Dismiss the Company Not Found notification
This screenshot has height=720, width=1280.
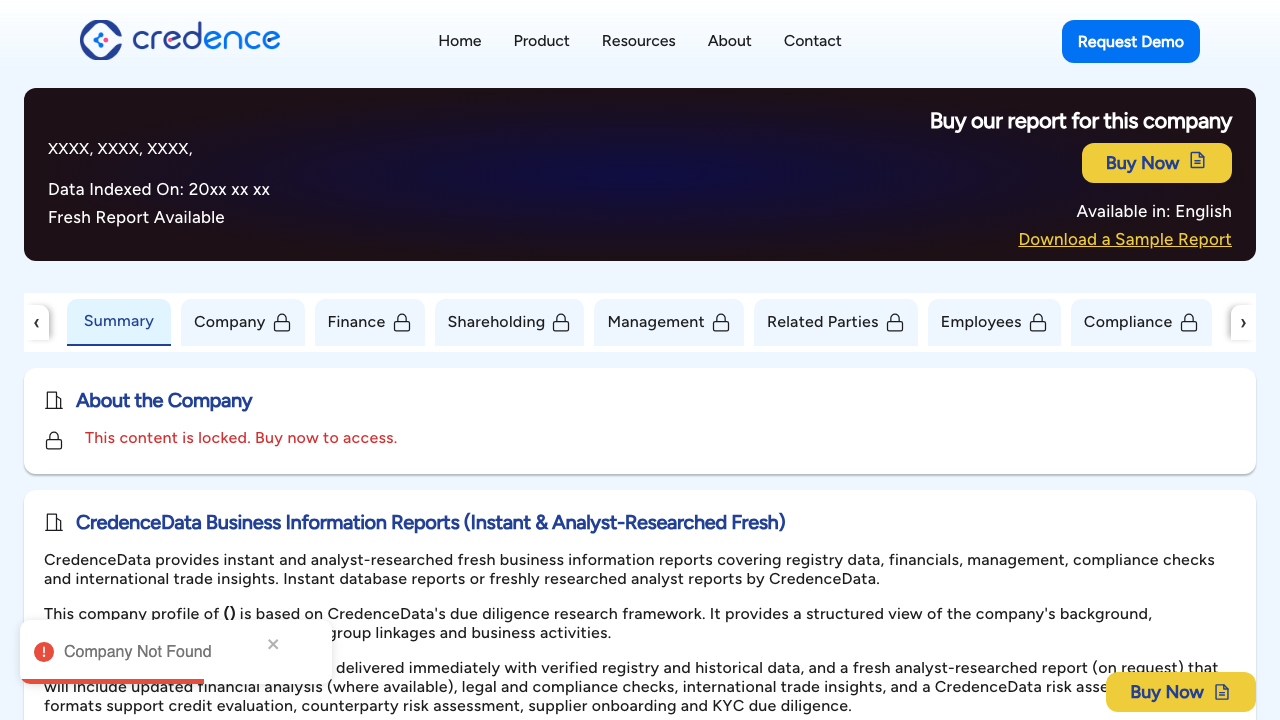[x=272, y=644]
